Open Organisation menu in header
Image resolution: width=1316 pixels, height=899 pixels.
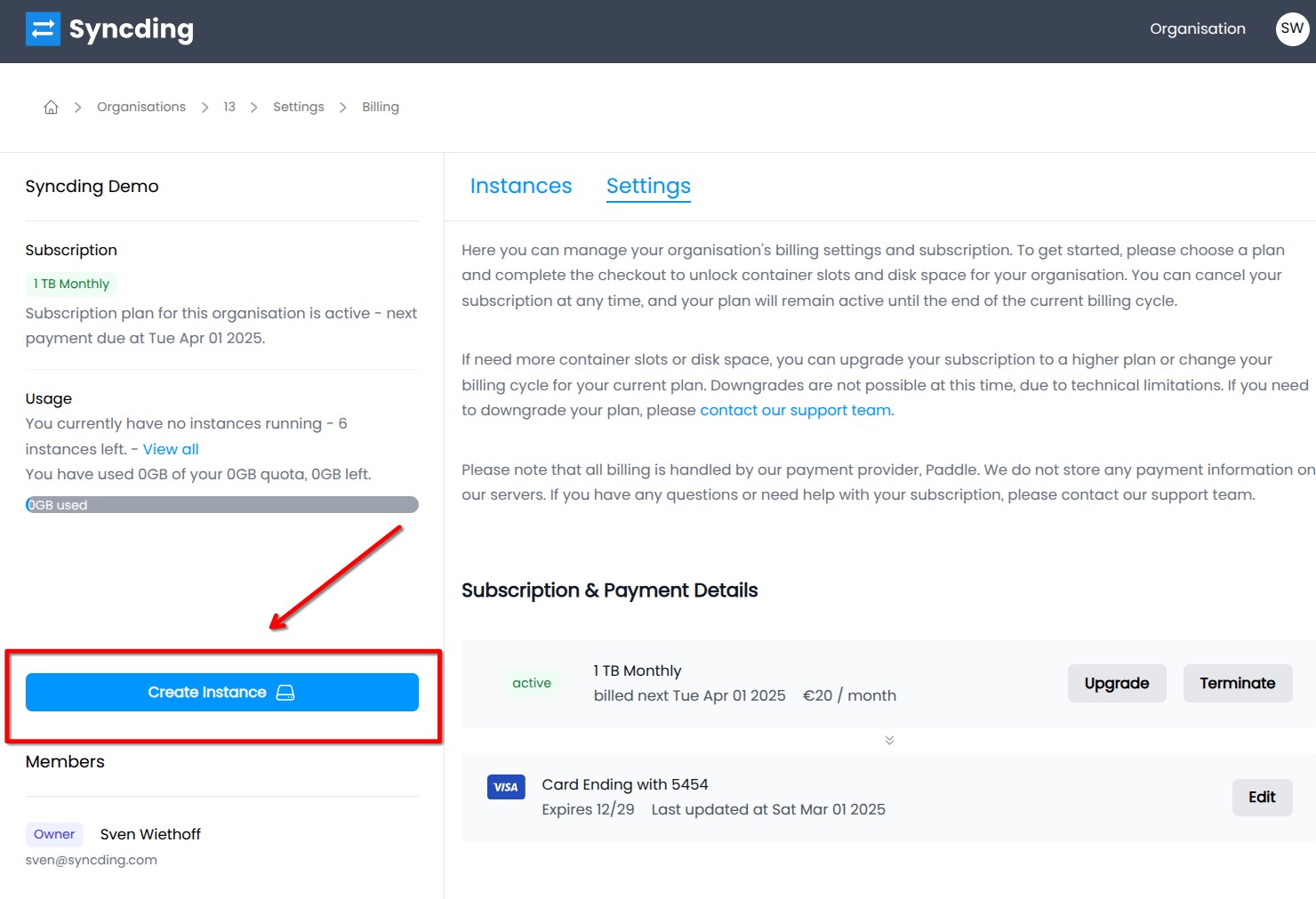1197,28
